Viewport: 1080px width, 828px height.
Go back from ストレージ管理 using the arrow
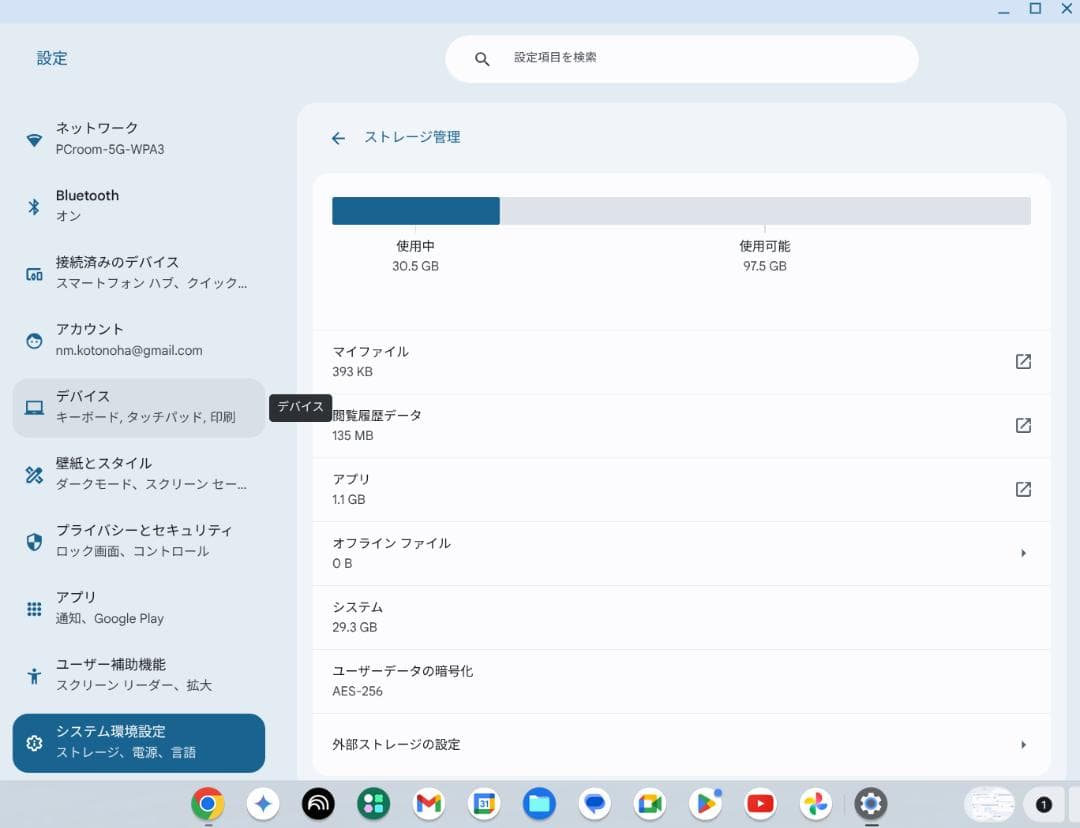[338, 137]
